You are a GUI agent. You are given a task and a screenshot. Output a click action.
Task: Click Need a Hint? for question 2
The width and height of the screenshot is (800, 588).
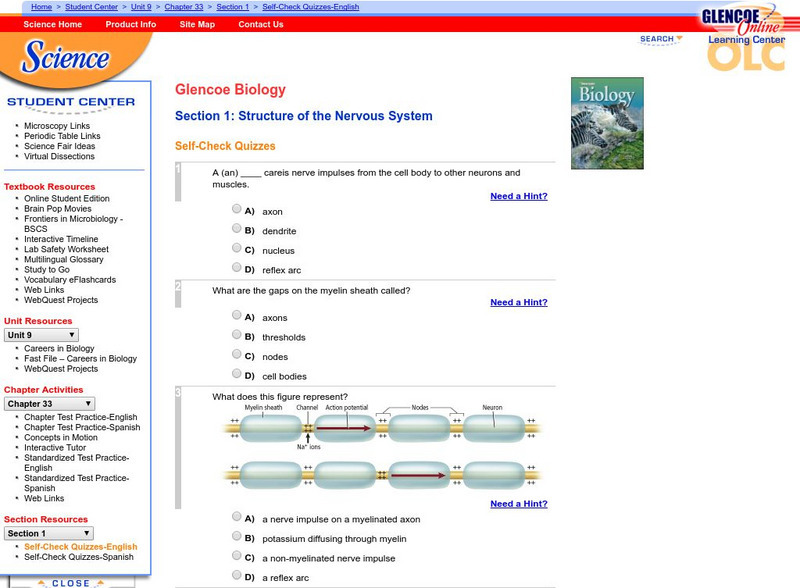pyautogui.click(x=519, y=302)
